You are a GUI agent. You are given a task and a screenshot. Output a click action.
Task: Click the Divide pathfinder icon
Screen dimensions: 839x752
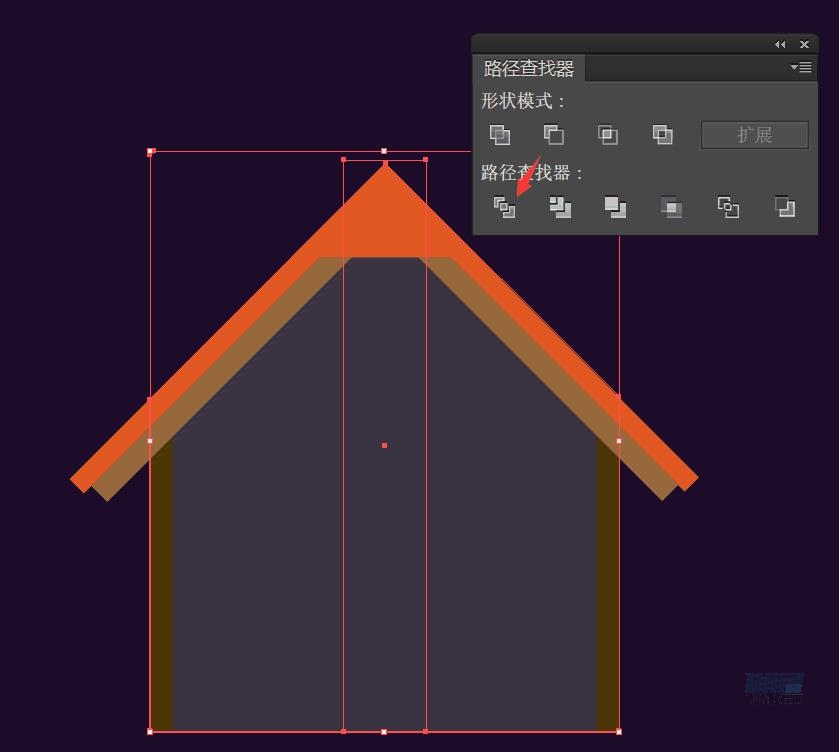[x=505, y=207]
